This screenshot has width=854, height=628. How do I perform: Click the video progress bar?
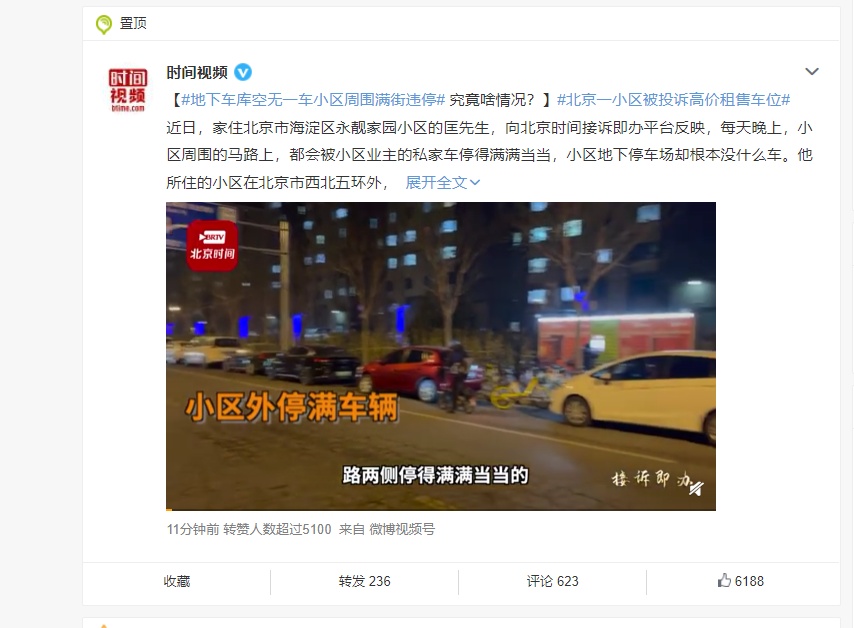click(441, 509)
